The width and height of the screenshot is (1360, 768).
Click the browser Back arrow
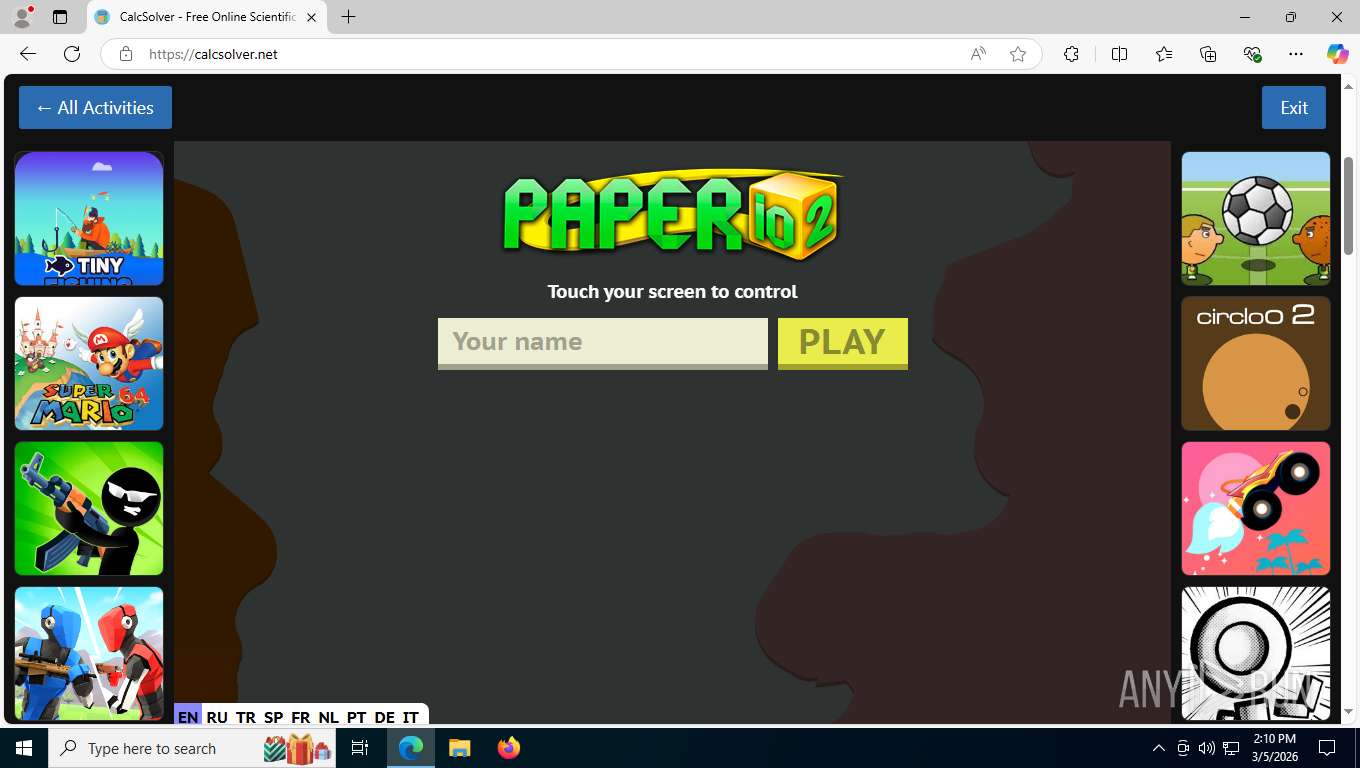coord(28,54)
